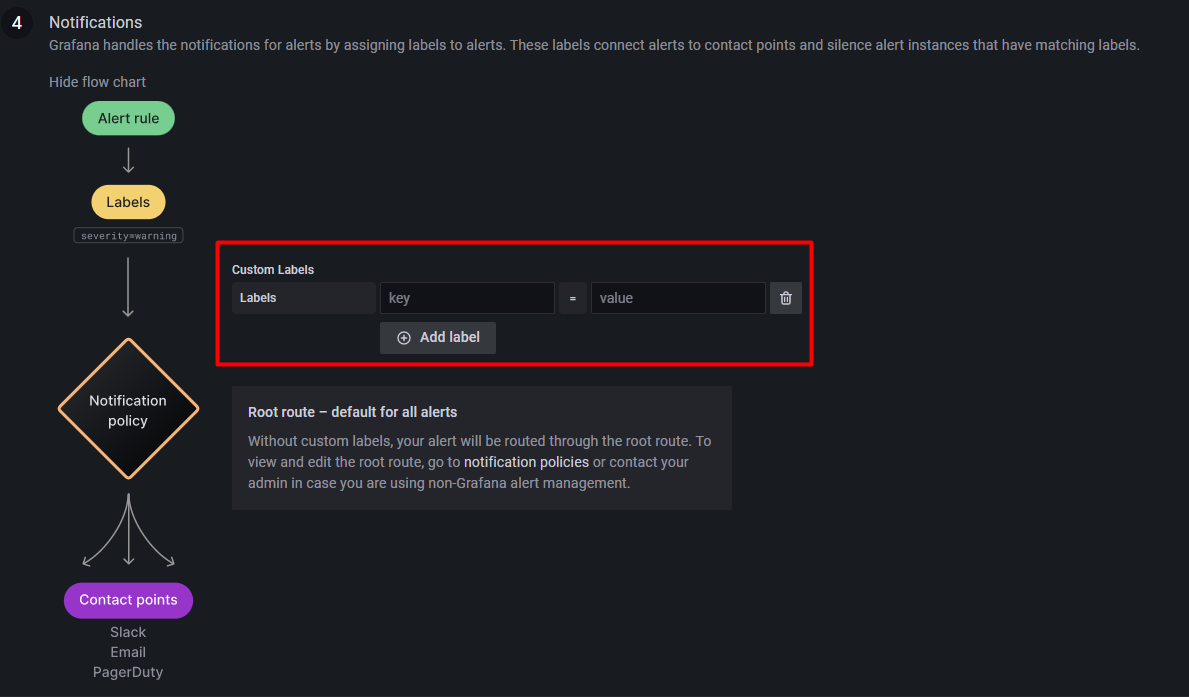
Task: Click into the label value field
Action: point(678,298)
